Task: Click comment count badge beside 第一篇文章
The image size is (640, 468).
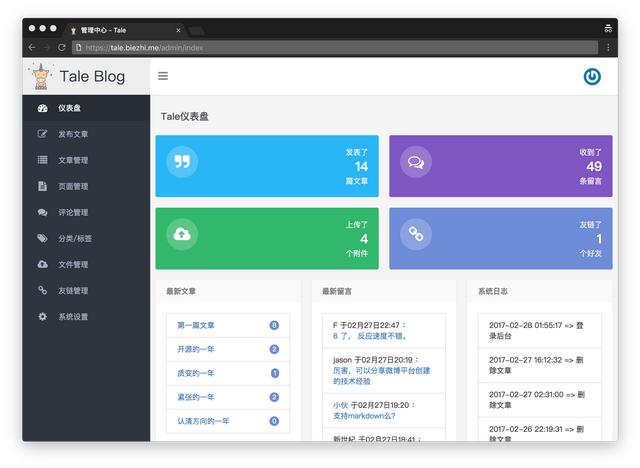Action: coord(274,325)
